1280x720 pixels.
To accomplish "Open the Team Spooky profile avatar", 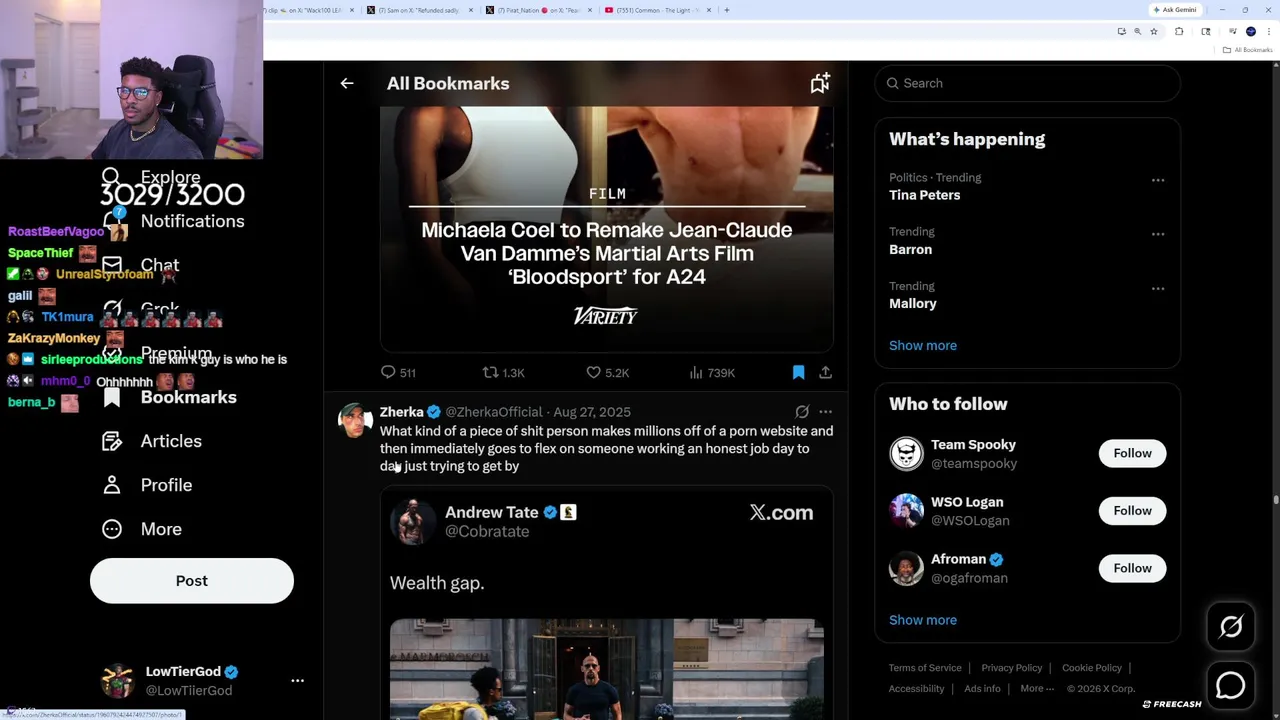I will pyautogui.click(x=906, y=453).
